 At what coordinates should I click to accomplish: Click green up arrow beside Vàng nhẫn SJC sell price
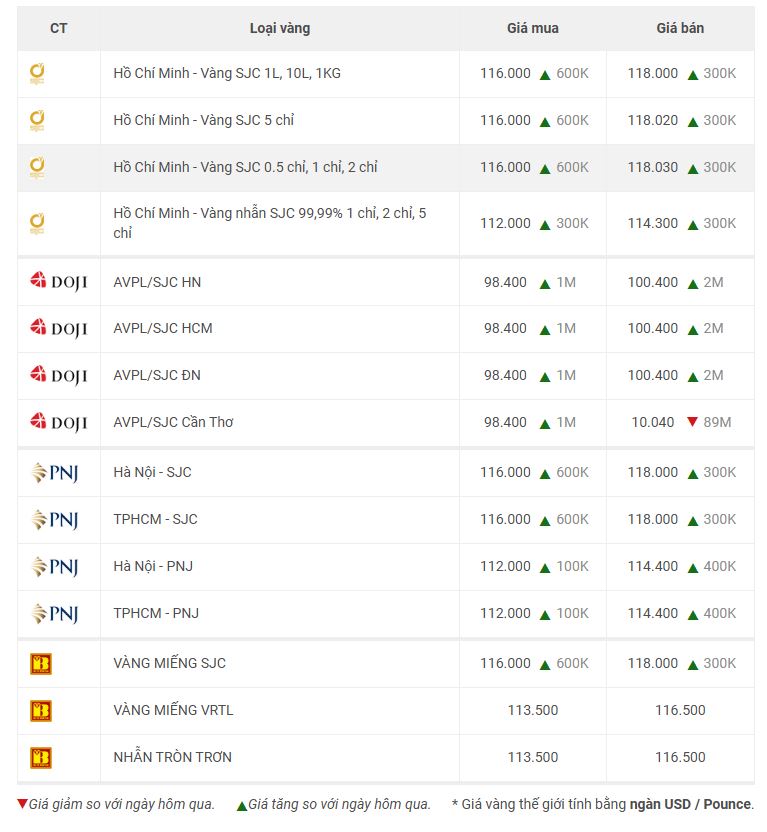(693, 226)
